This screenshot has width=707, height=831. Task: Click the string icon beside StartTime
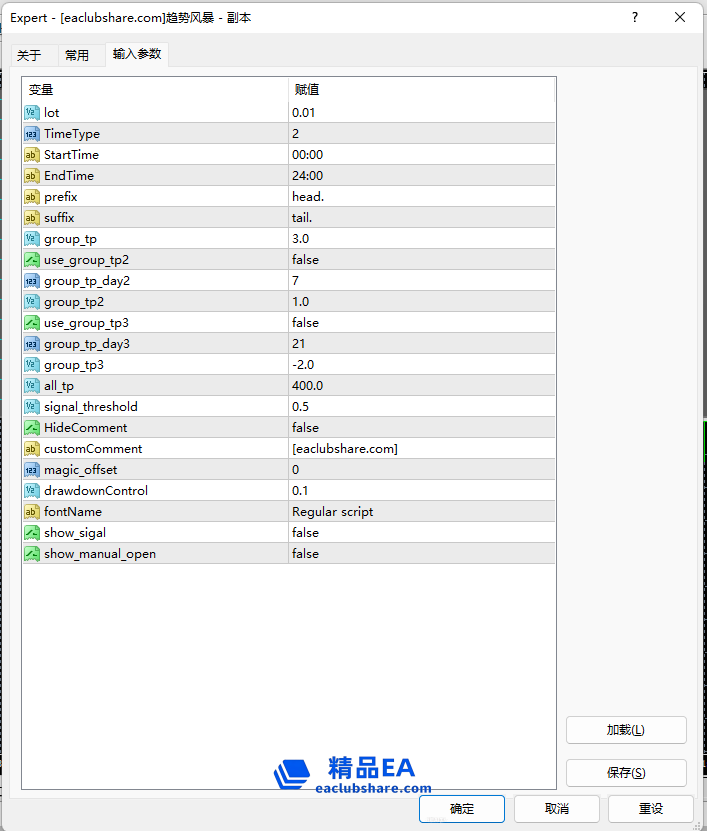pyautogui.click(x=31, y=155)
